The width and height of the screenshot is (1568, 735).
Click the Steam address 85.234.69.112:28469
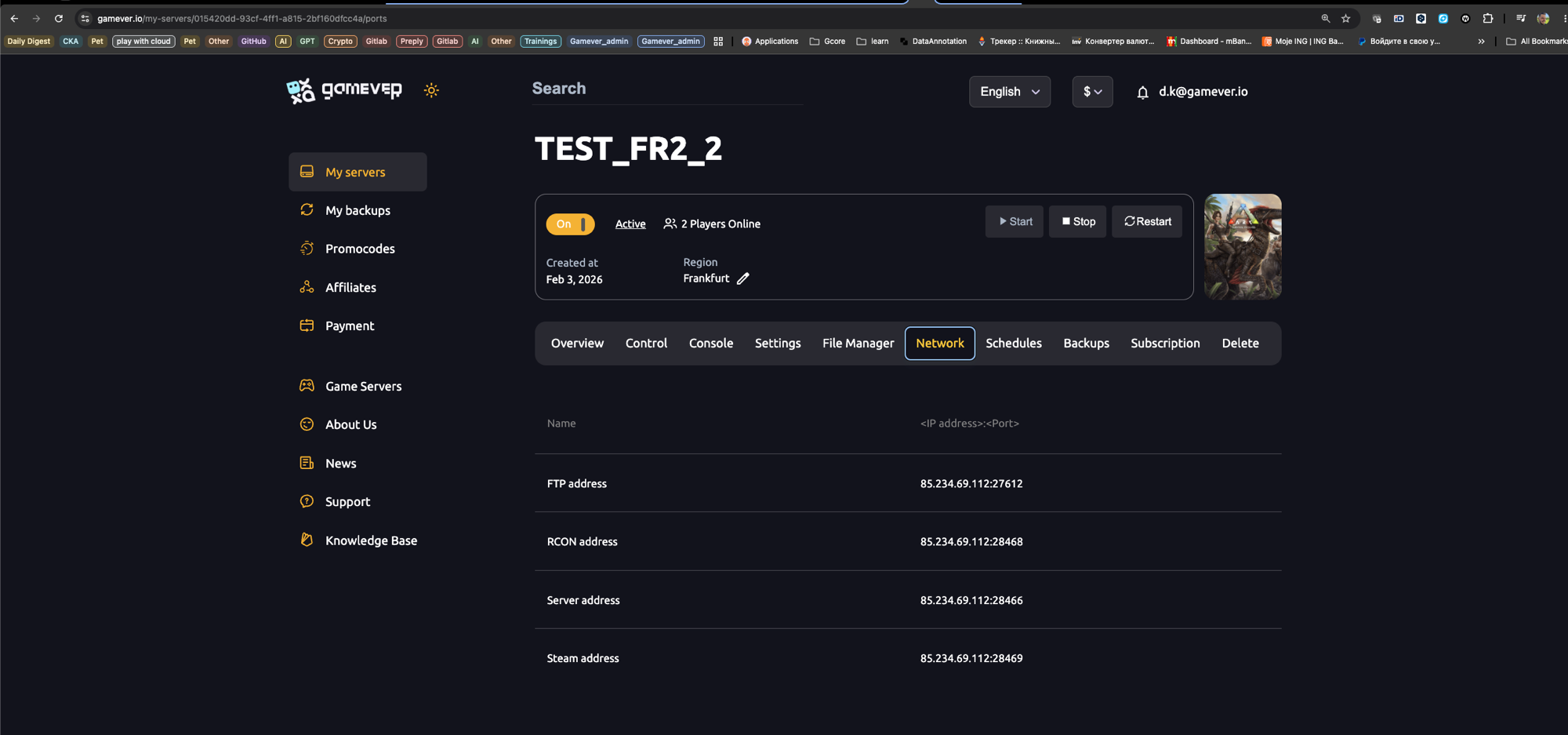point(971,659)
